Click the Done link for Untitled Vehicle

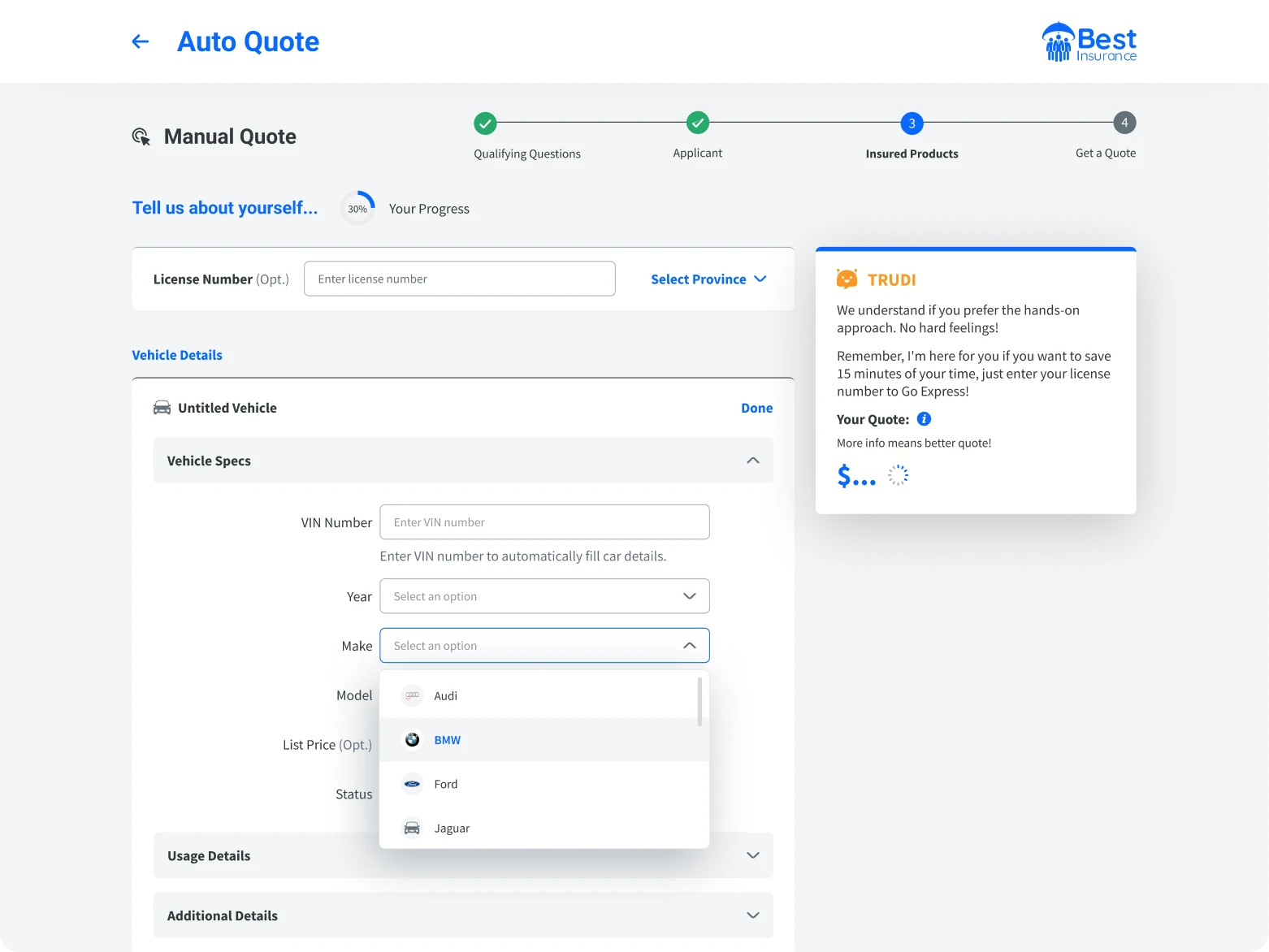click(x=756, y=408)
